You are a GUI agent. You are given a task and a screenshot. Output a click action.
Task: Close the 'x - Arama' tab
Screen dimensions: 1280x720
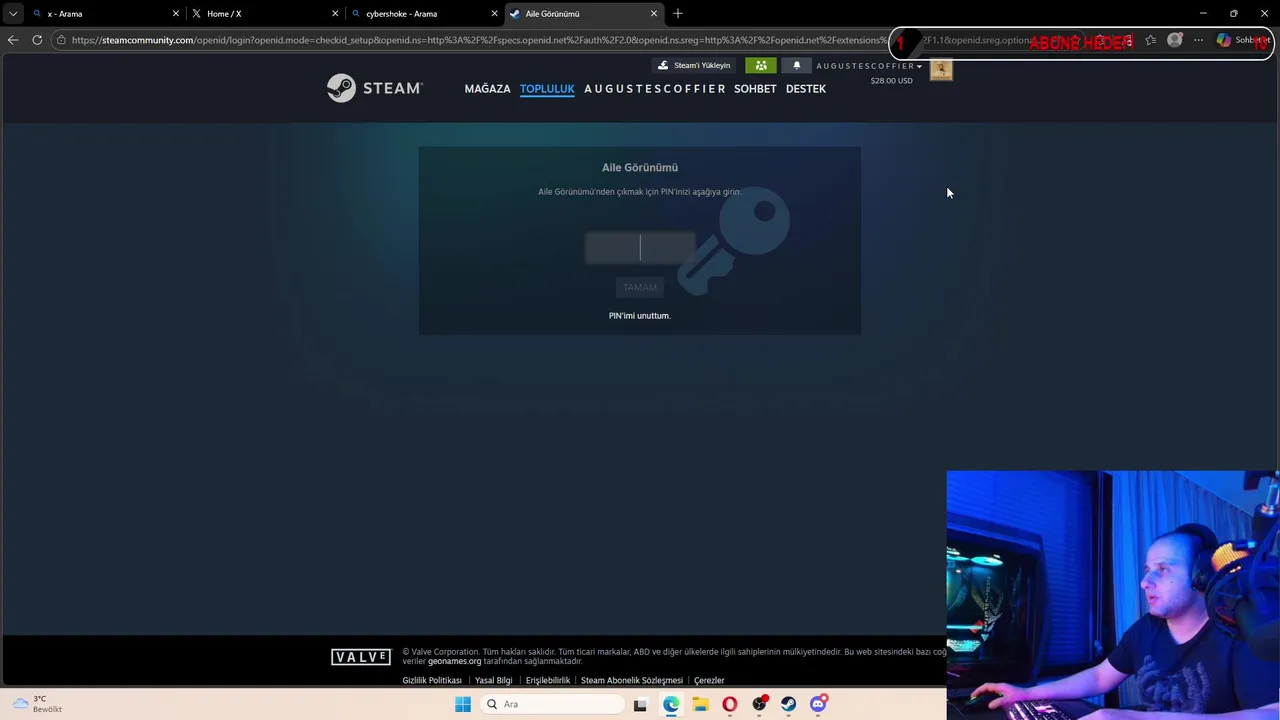pyautogui.click(x=176, y=14)
